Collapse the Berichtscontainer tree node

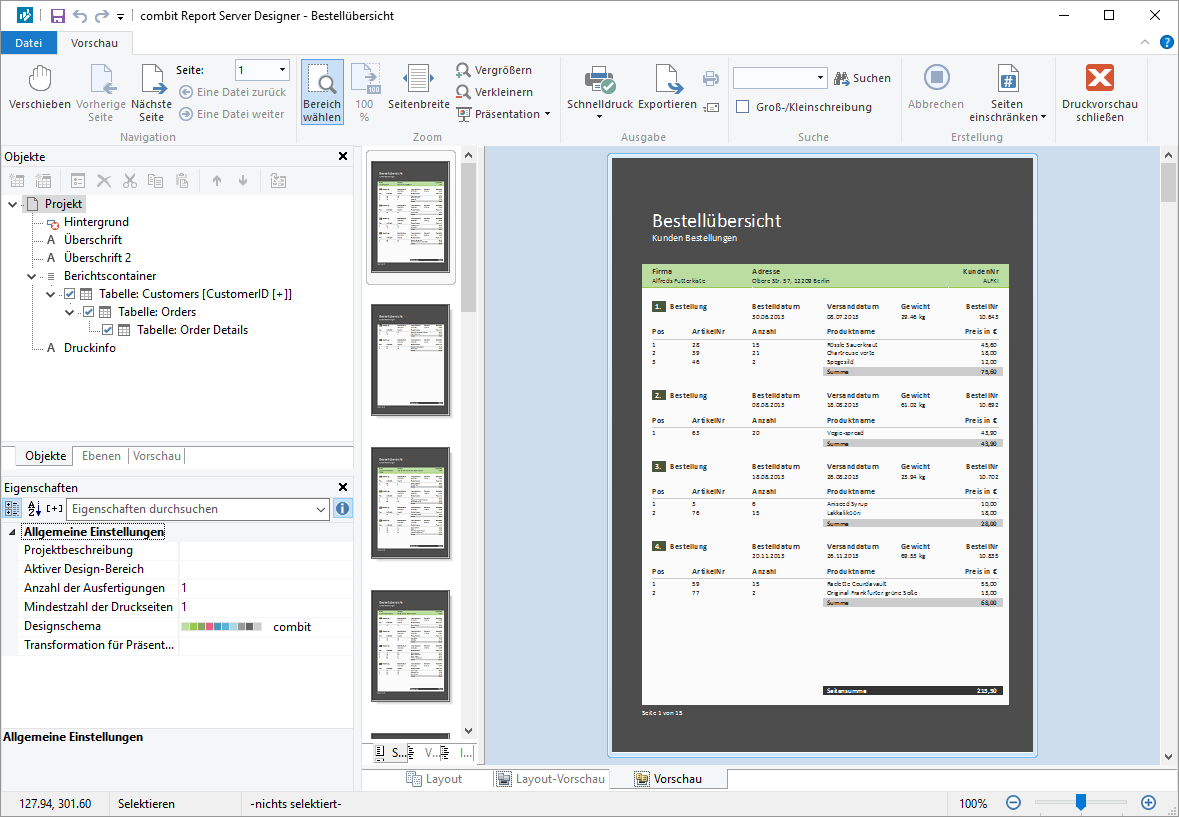click(x=32, y=276)
